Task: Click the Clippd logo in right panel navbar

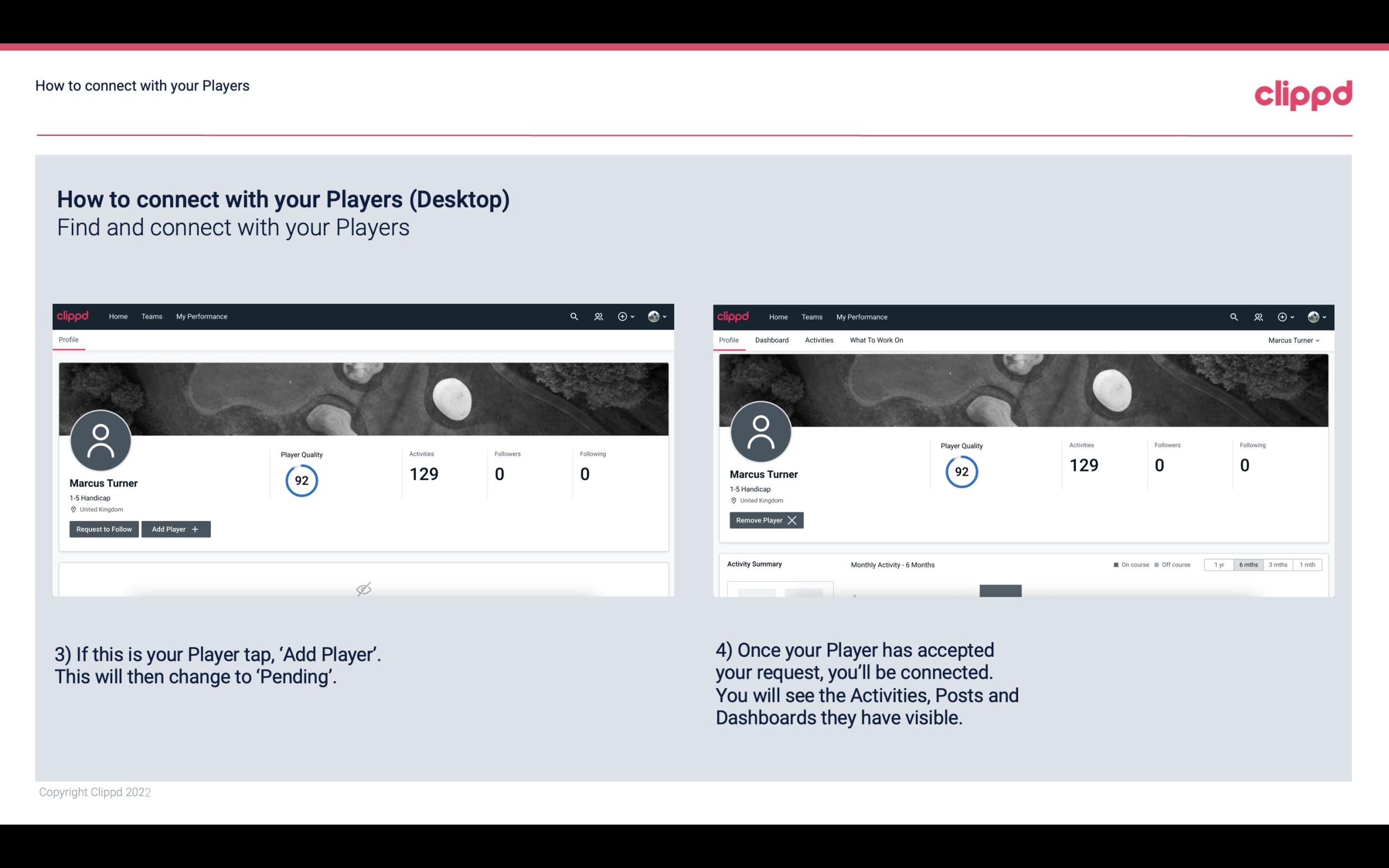Action: (x=733, y=317)
